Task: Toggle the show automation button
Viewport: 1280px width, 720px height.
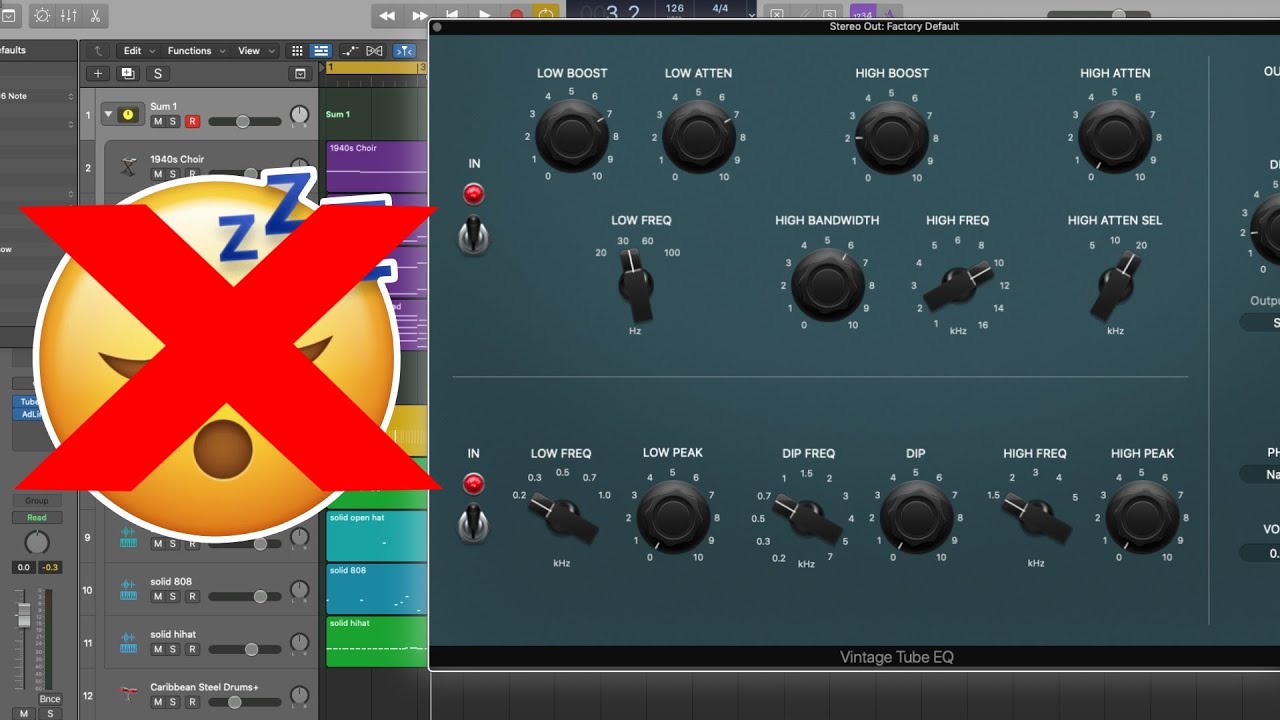Action: click(351, 51)
